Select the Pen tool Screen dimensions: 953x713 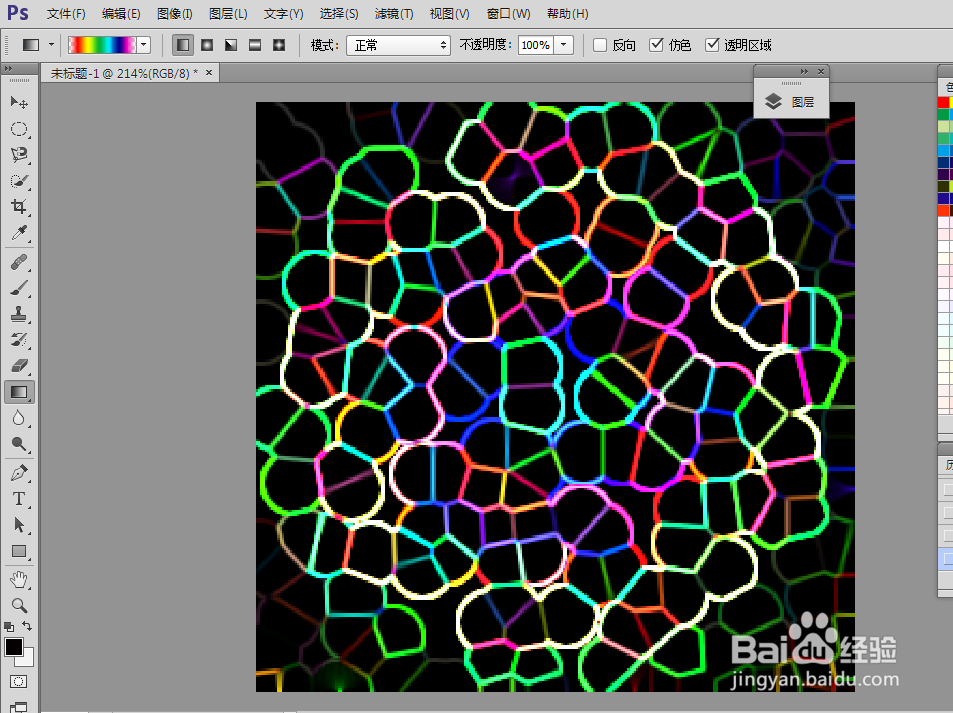coord(19,473)
